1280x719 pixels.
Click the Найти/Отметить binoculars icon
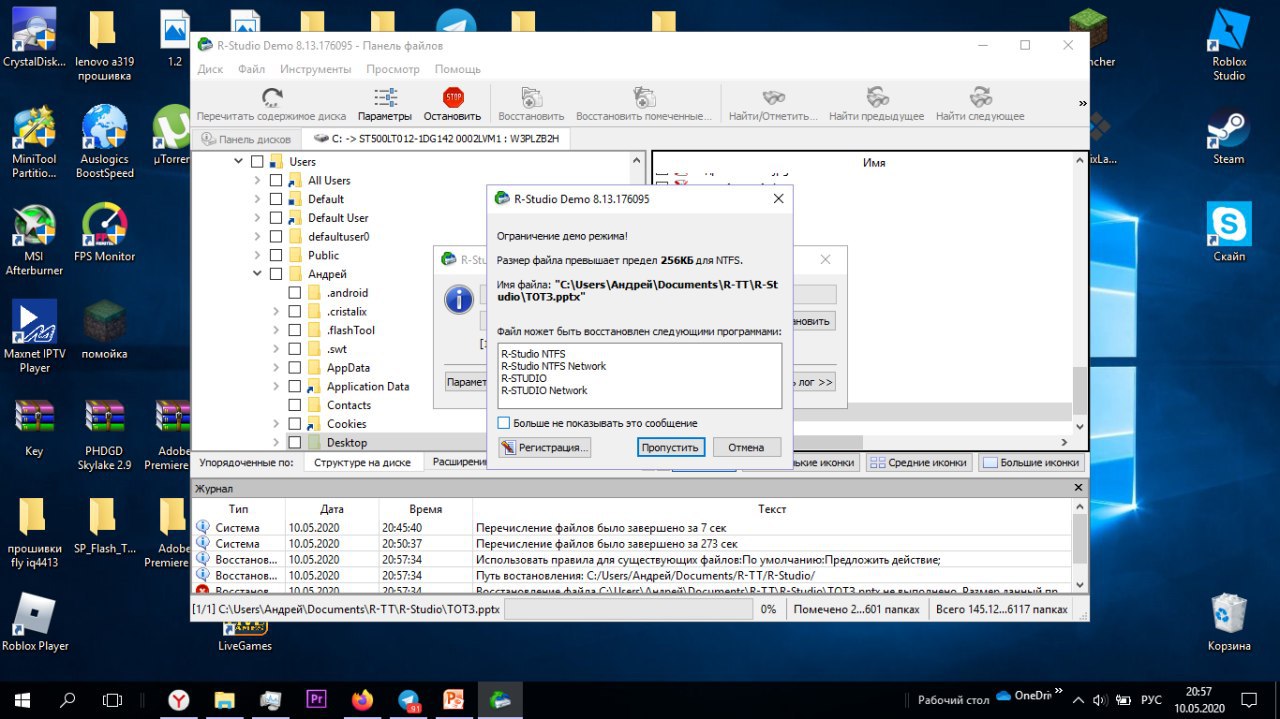pos(773,97)
